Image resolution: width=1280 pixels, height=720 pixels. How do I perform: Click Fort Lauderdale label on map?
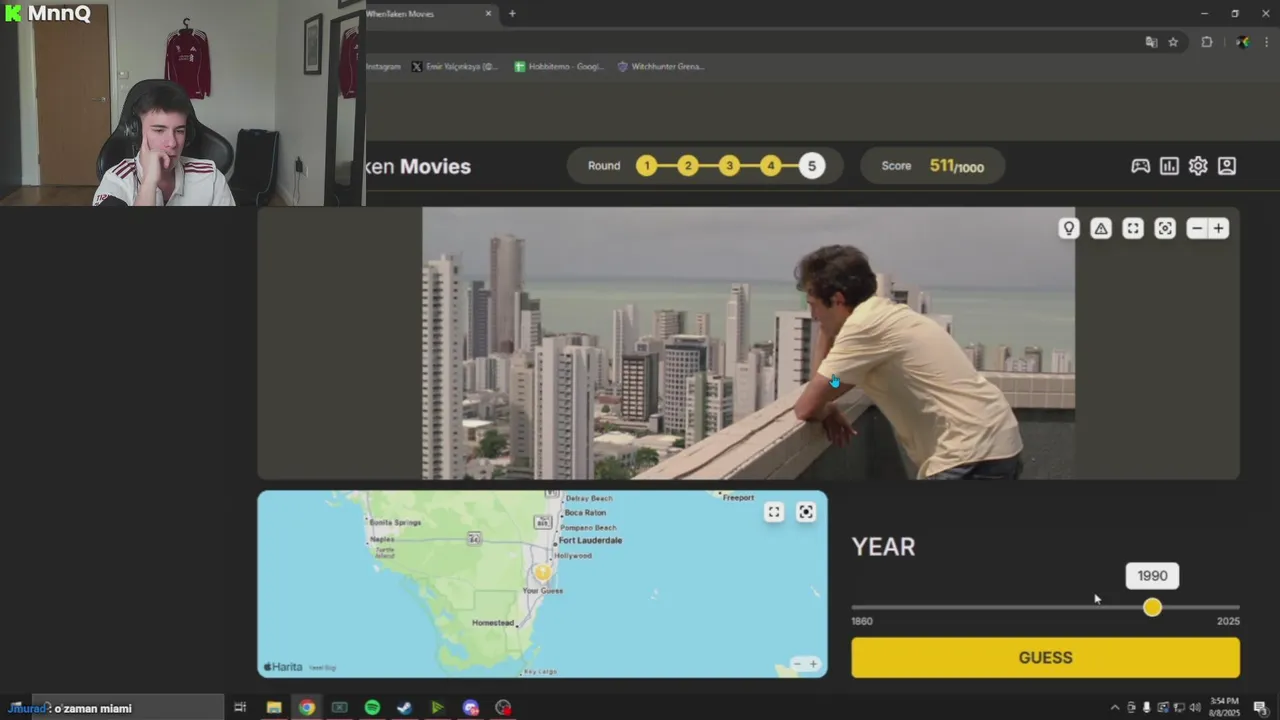click(590, 540)
